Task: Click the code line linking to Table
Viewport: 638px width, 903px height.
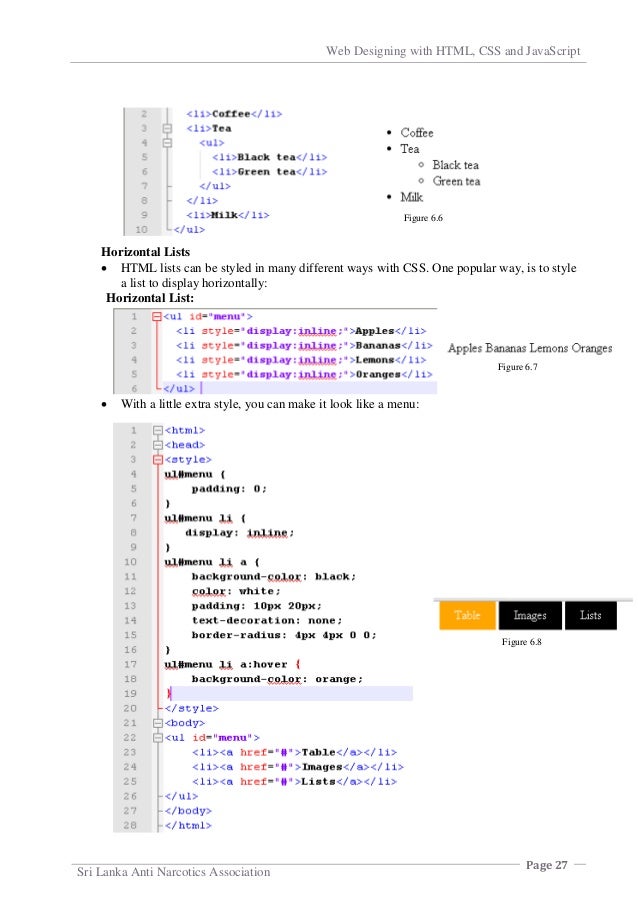Action: 294,752
